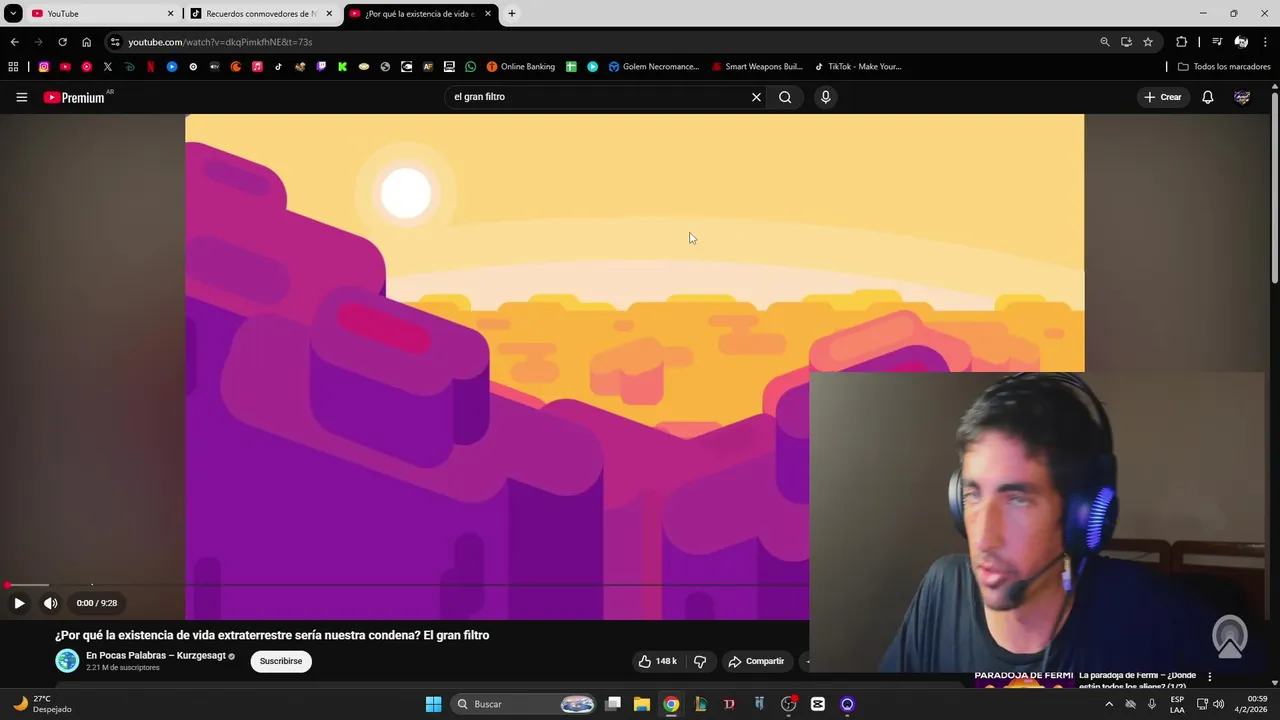The height and width of the screenshot is (720, 1280).
Task: Open a new browser tab
Action: pos(512,14)
